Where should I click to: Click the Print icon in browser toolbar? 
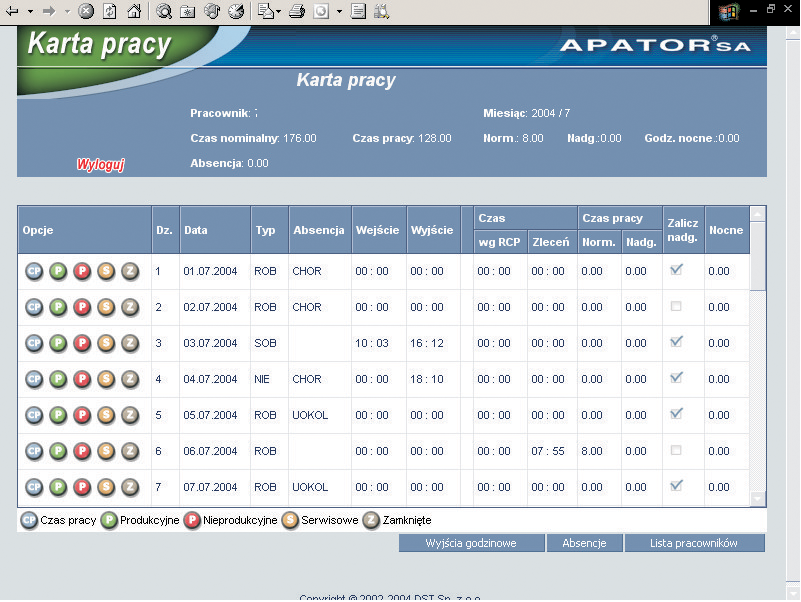point(296,12)
